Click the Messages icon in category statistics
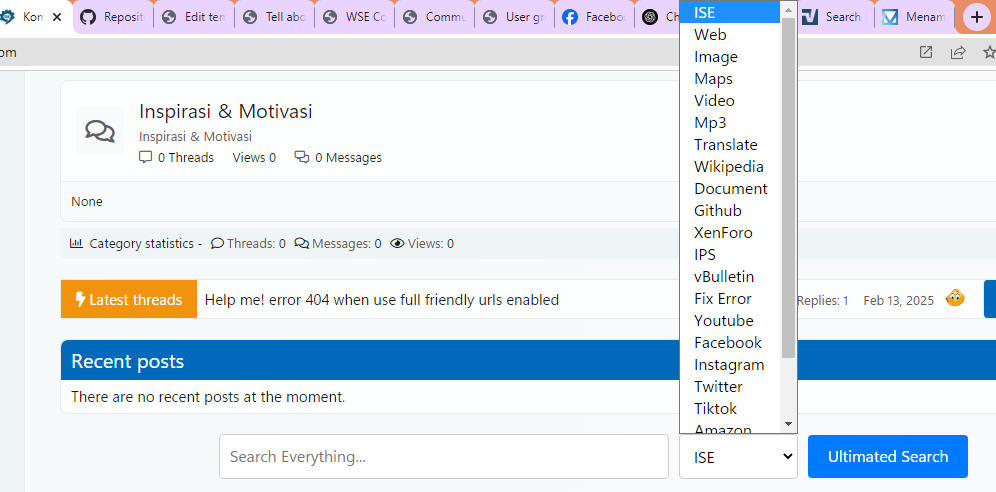Screen dimensions: 996x492 pos(302,243)
